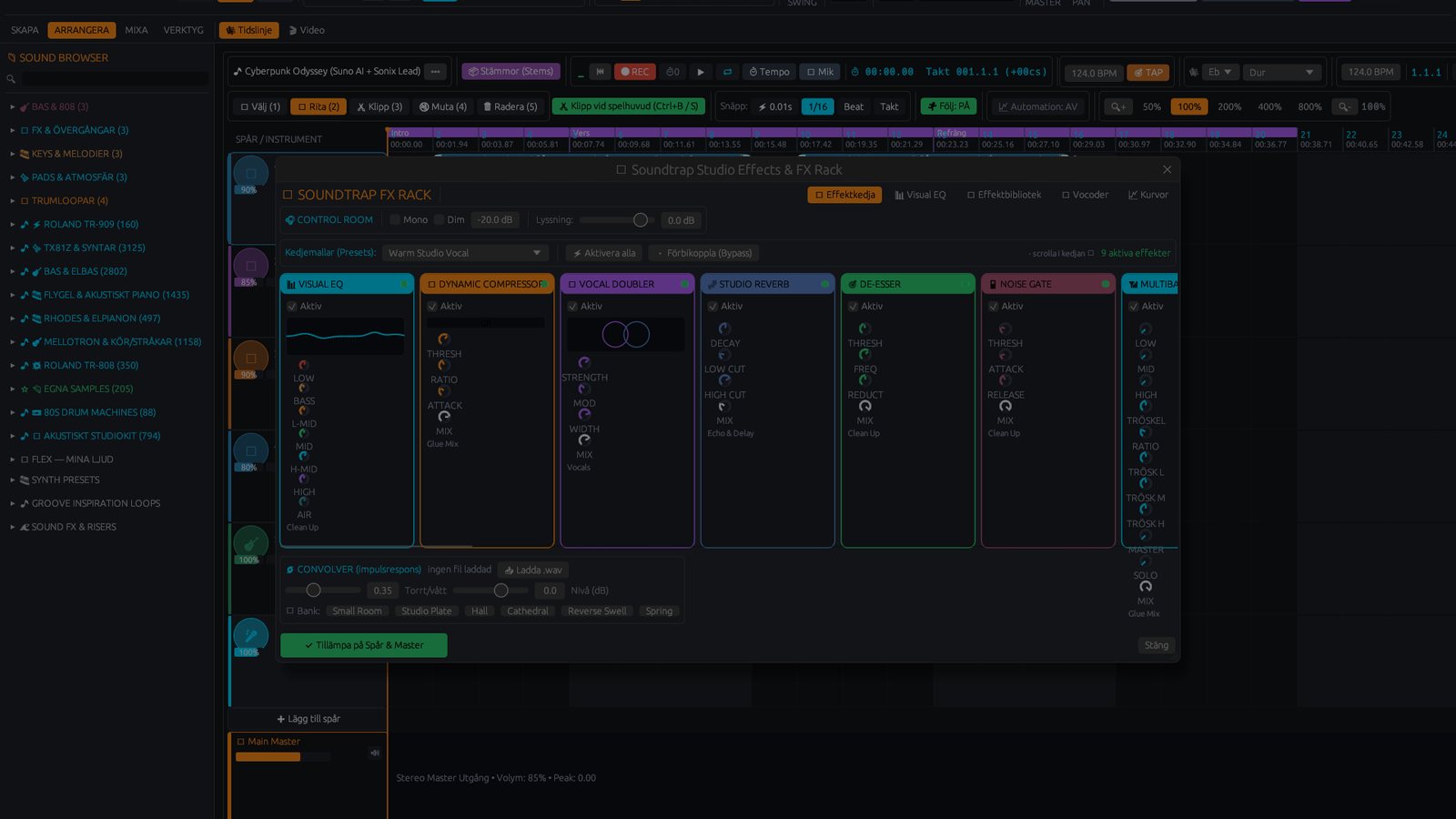Viewport: 1456px width, 819px height.
Task: Select the Klipp scissors tool
Action: click(379, 106)
